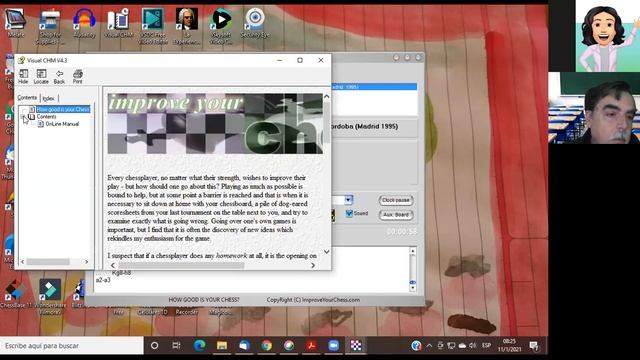This screenshot has height=360, width=640.
Task: Open the Visual CHM desktop shortcut
Action: point(118,24)
